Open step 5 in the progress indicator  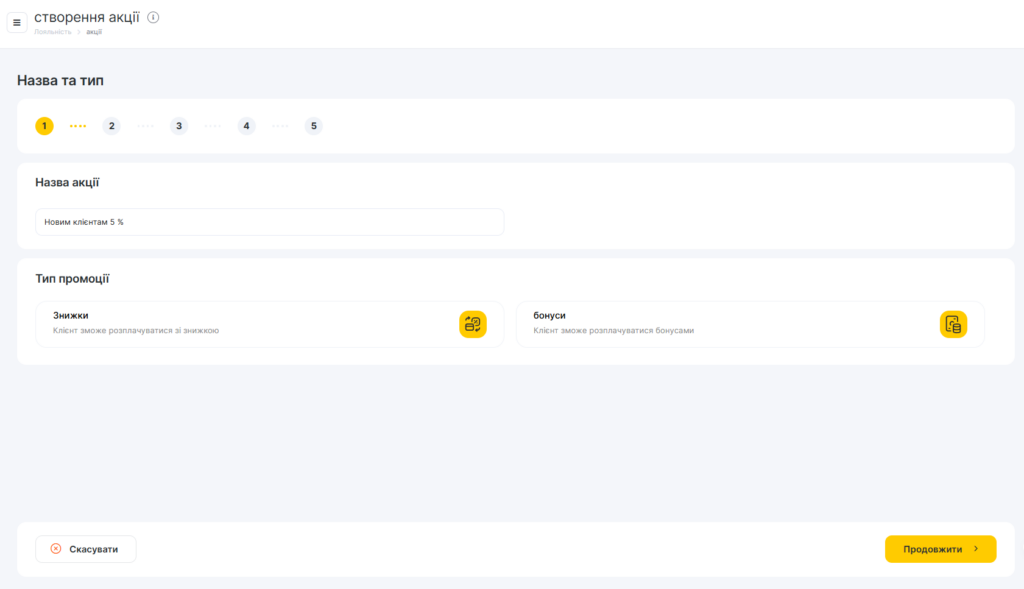[x=314, y=126]
